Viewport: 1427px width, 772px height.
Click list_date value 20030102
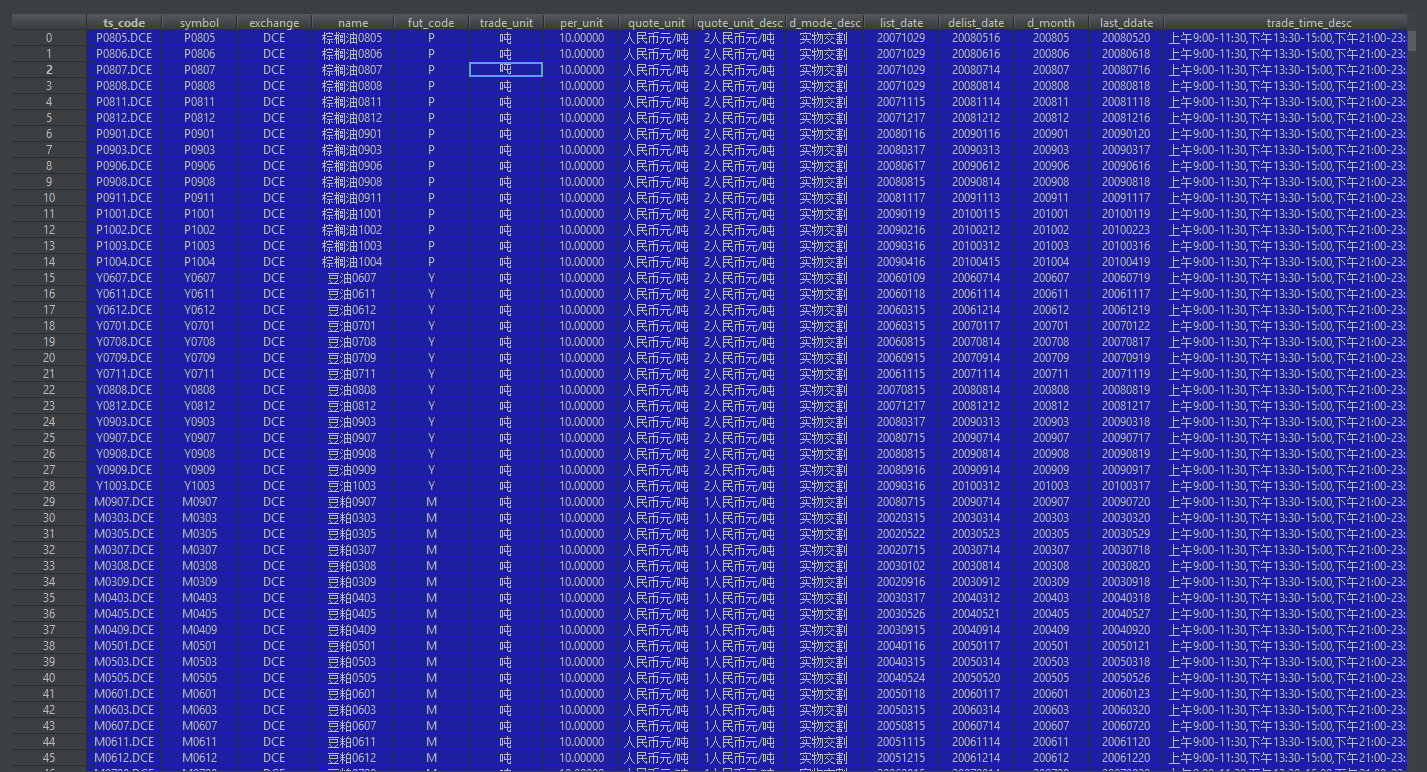pos(901,566)
